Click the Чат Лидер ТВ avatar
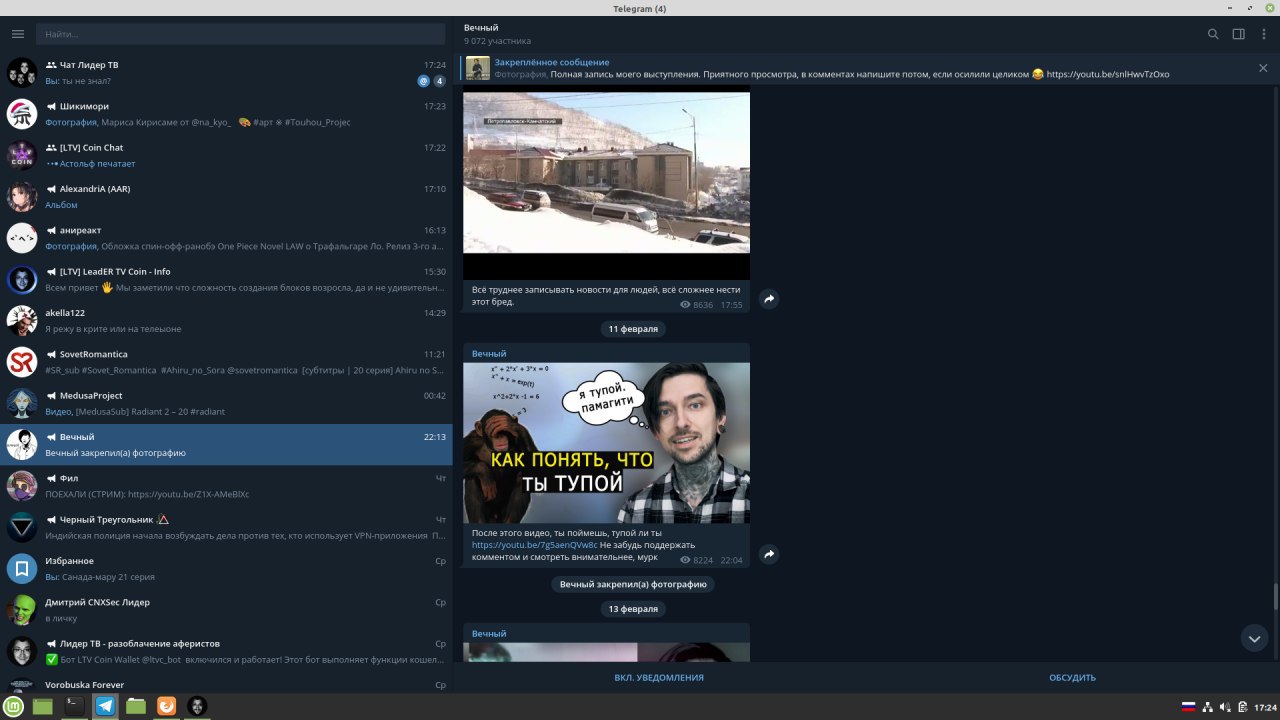Screen dimensions: 1280x720 [x=22, y=73]
